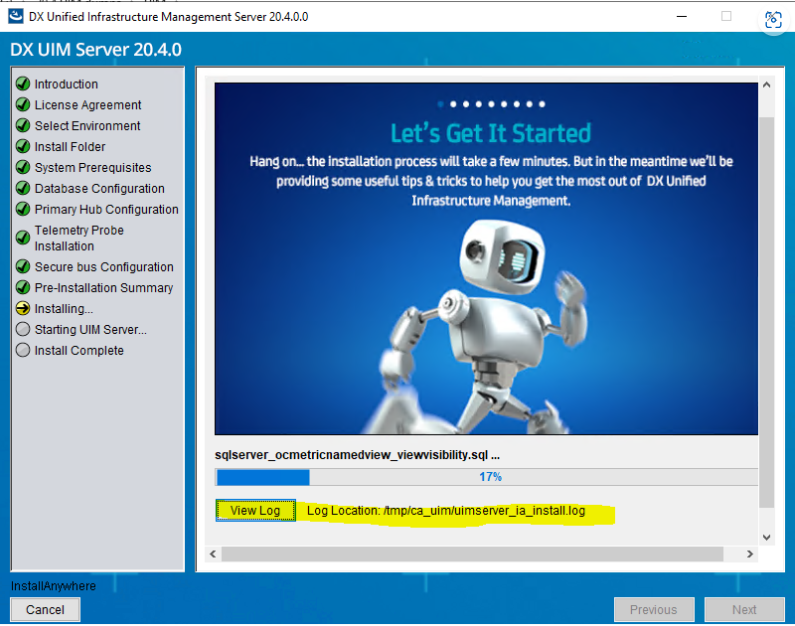Viewport: 795px width, 626px height.
Task: Cancel the installation
Action: 45,609
